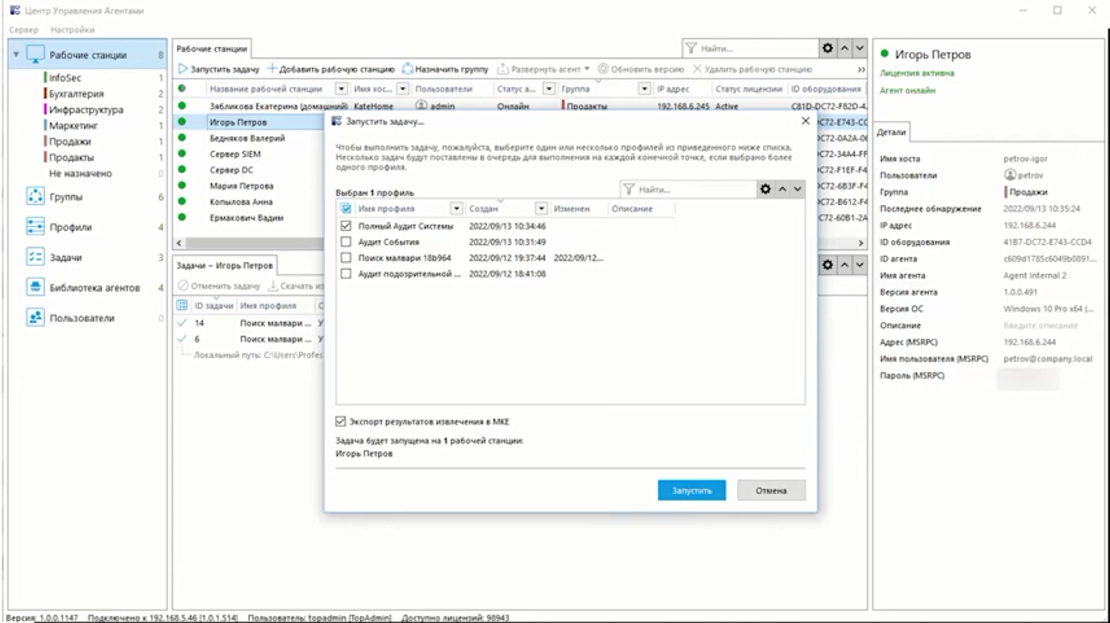Click Удалить рабочую станцию toolbar button
This screenshot has width=1110, height=623.
tap(752, 69)
